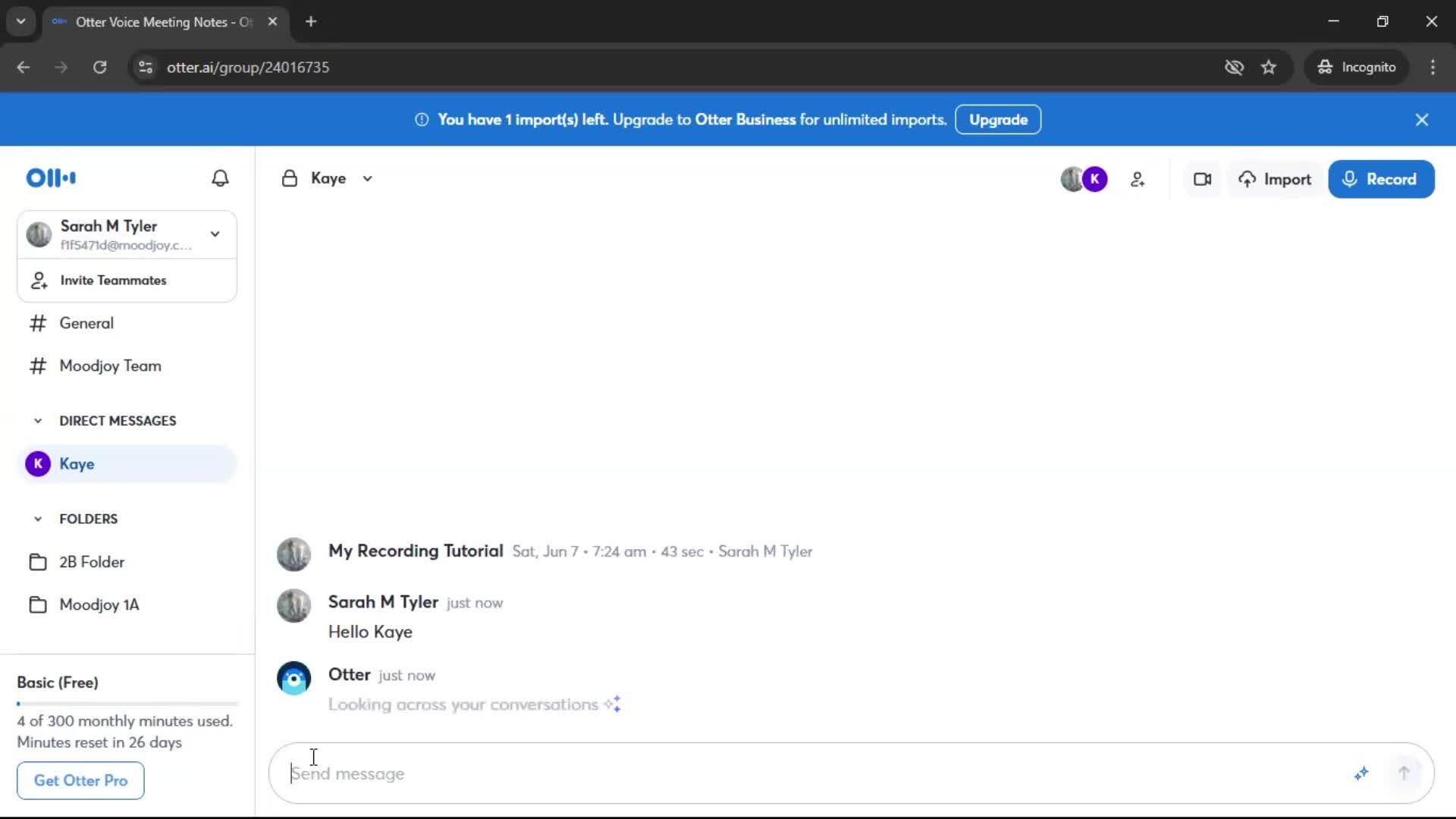Click the send arrow button
The height and width of the screenshot is (819, 1456).
[x=1404, y=773]
